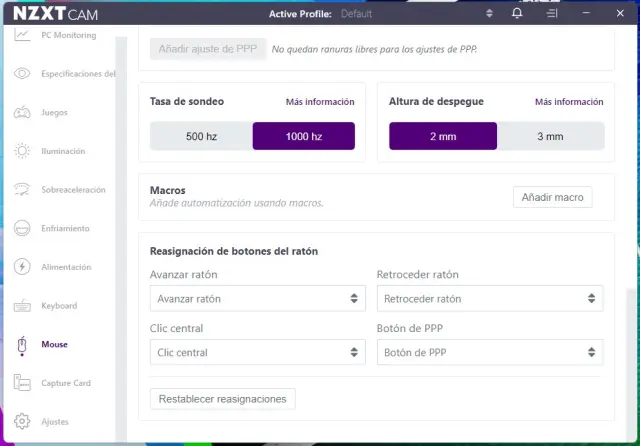The image size is (640, 446).
Task: Click the Iluminación sun icon
Action: [22, 151]
